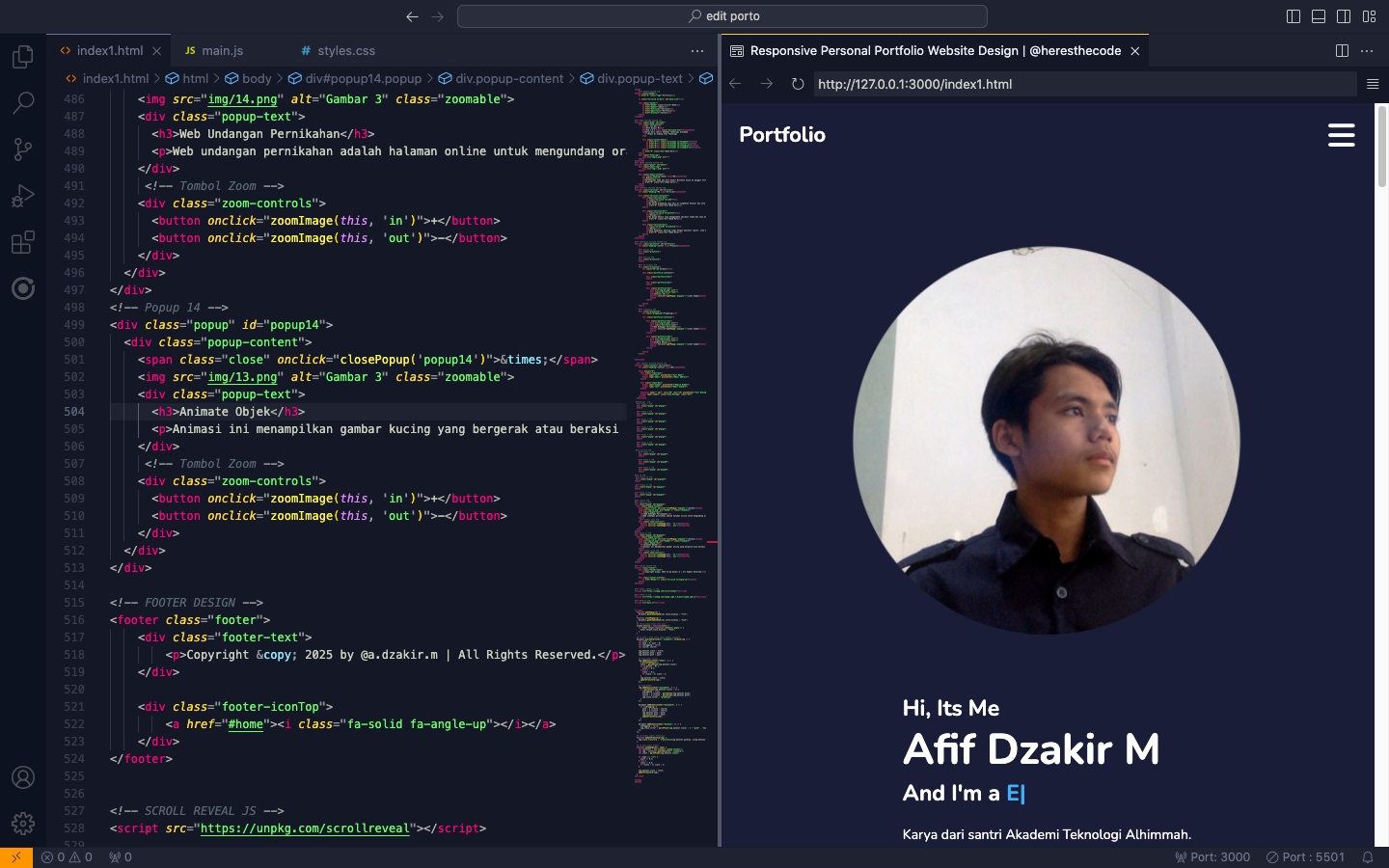The width and height of the screenshot is (1389, 868).
Task: Click the Port : 5501 status bar item
Action: coord(1305,857)
